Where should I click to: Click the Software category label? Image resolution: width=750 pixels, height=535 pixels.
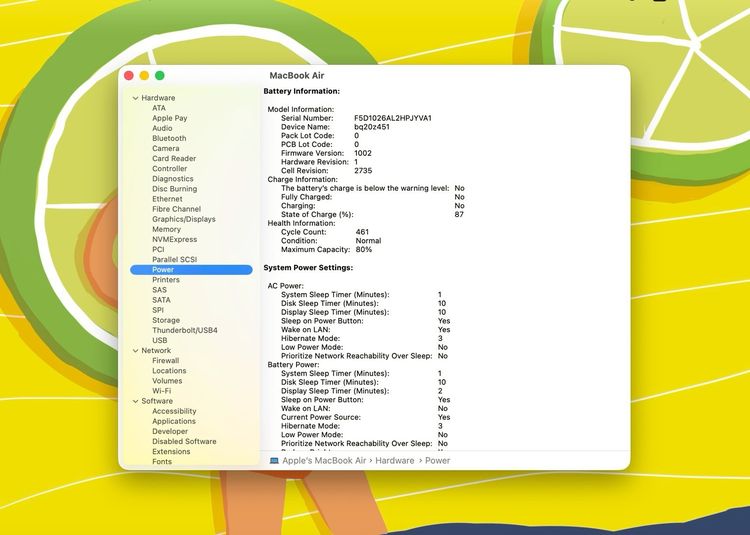point(157,401)
